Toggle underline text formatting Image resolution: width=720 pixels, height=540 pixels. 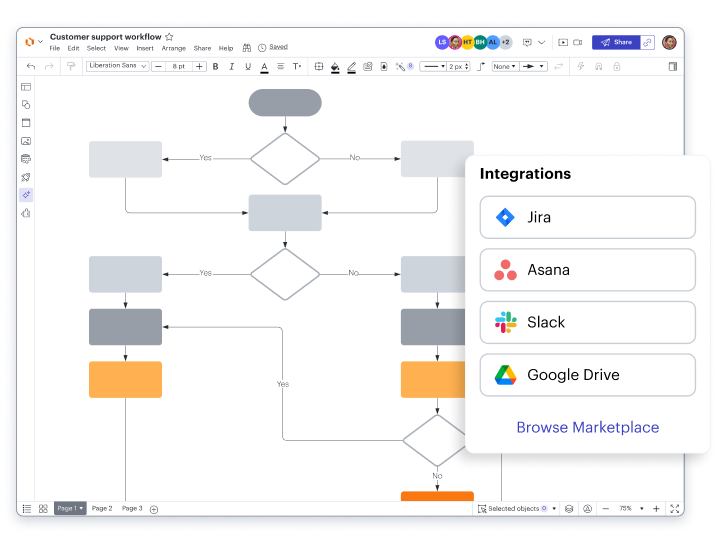(248, 67)
